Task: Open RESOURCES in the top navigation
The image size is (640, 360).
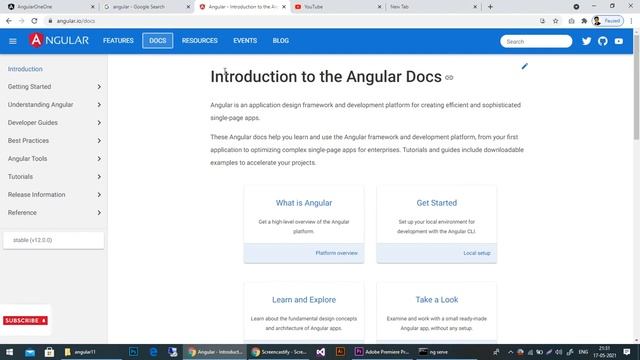Action: coord(200,41)
